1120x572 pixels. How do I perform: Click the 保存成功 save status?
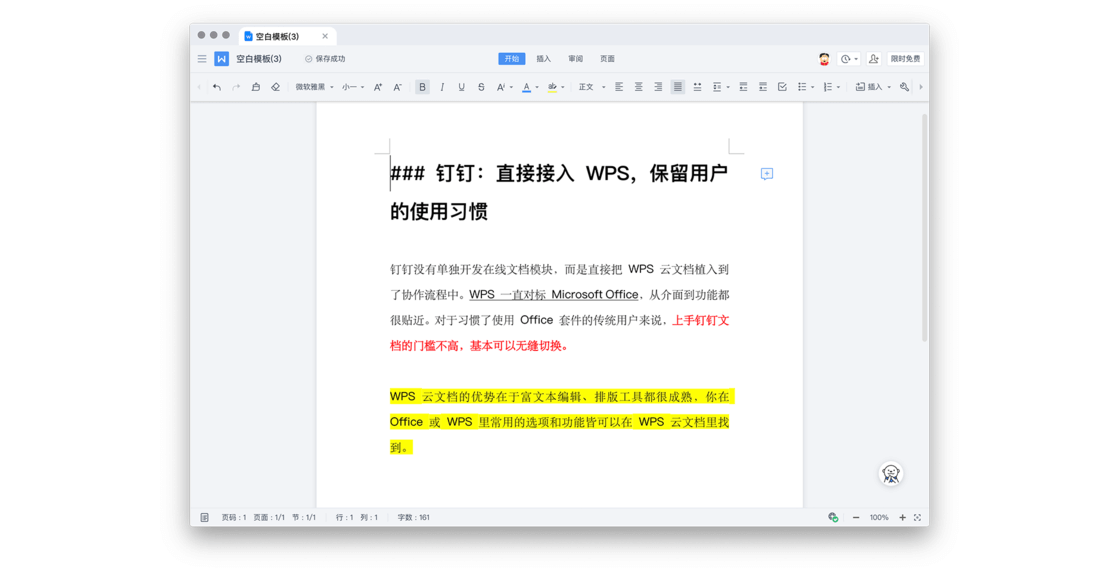pyautogui.click(x=325, y=59)
